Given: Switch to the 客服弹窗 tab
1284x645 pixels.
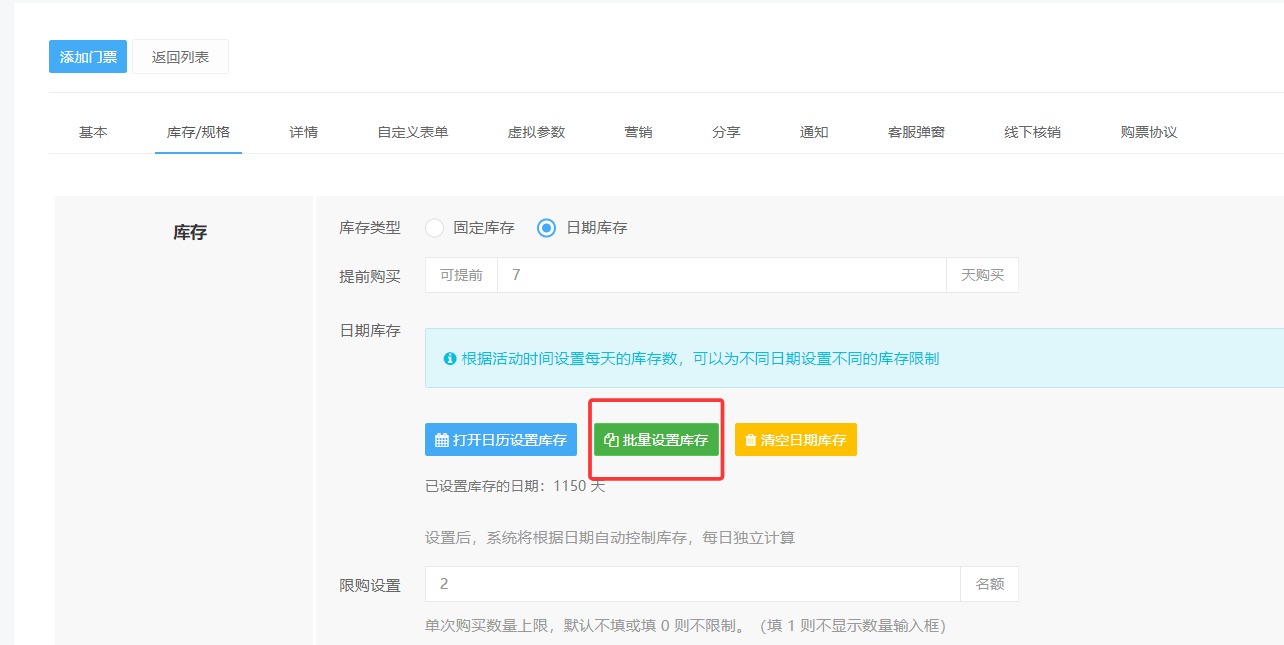Looking at the screenshot, I should (916, 132).
